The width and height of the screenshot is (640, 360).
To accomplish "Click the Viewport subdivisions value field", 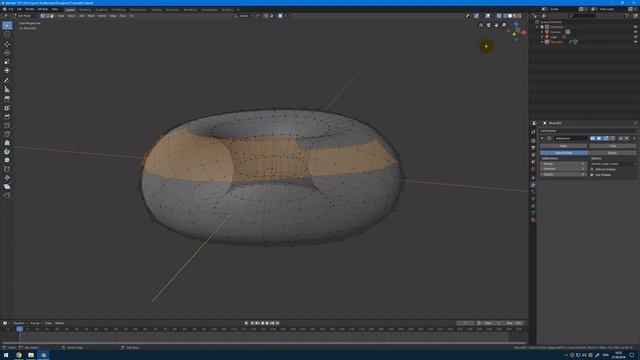I will pyautogui.click(x=563, y=169).
